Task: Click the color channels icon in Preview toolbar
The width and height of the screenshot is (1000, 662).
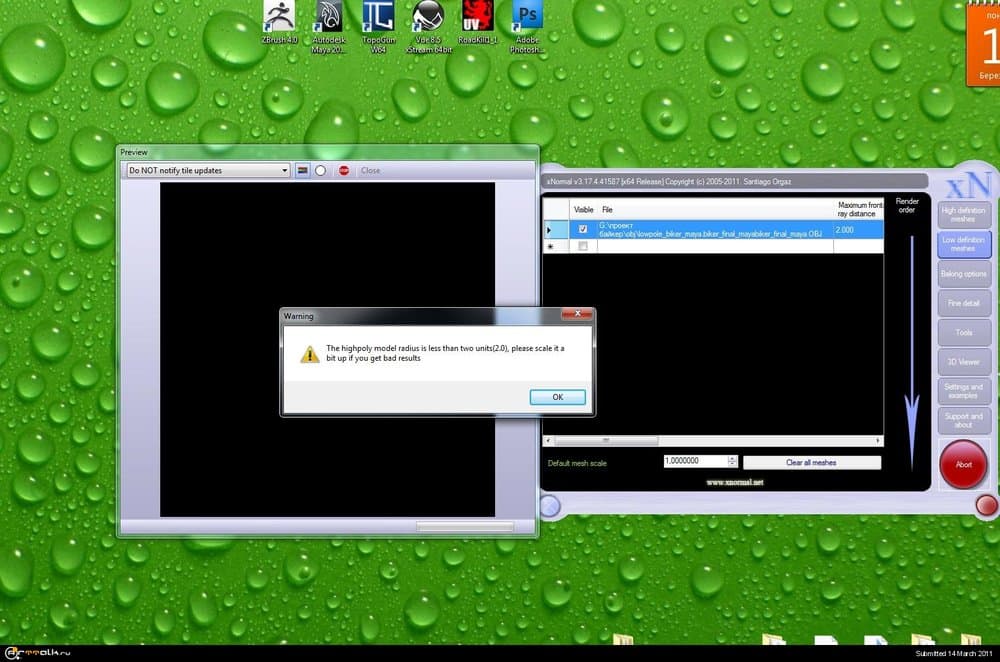Action: [x=302, y=170]
